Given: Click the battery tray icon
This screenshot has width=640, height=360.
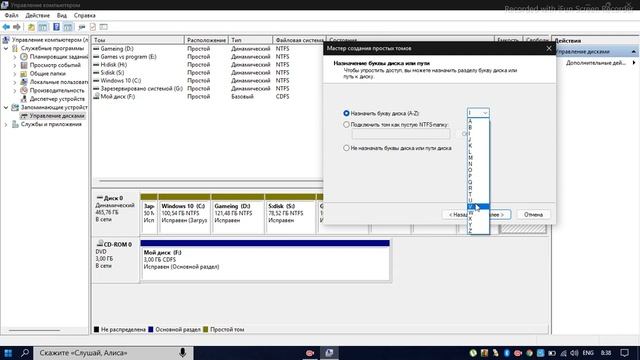Looking at the screenshot, I should pos(552,353).
